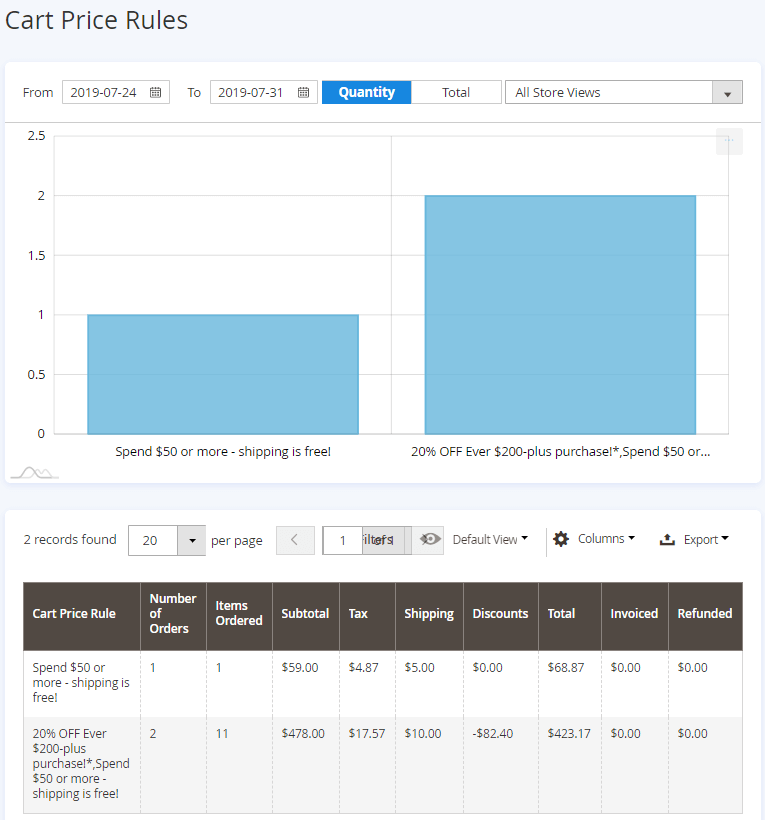This screenshot has height=821, width=765.
Task: Switch chart to Total mode
Action: (x=456, y=92)
